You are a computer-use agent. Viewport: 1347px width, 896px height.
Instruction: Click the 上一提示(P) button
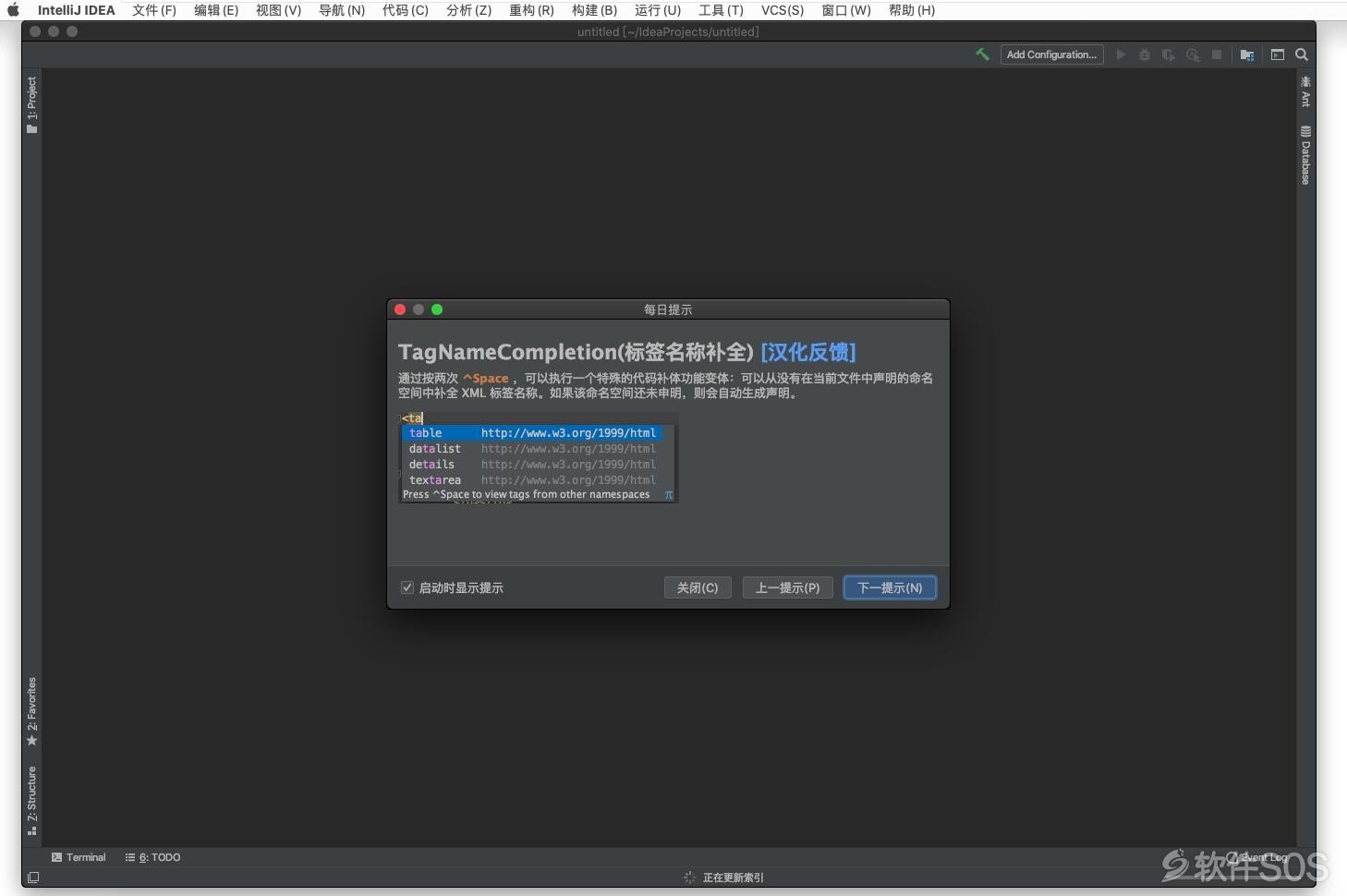tap(788, 587)
